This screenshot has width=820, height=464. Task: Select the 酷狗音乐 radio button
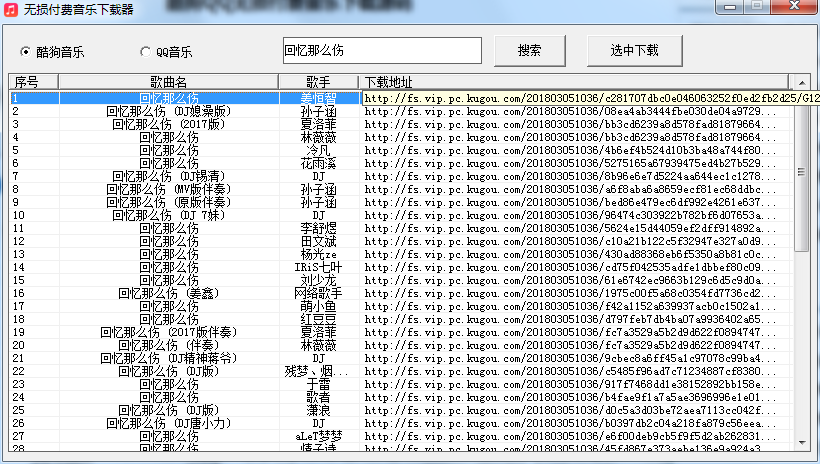(27, 52)
